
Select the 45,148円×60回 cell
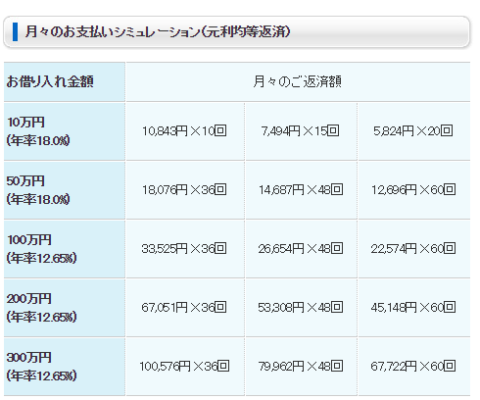[414, 307]
